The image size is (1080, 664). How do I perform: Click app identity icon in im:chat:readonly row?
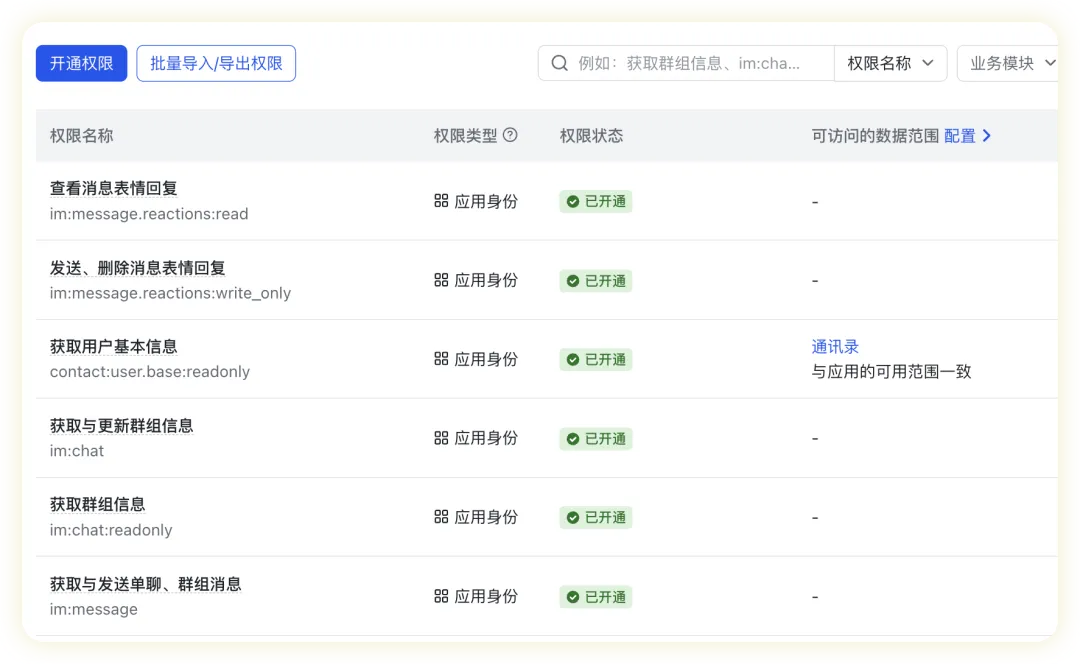[x=441, y=517]
